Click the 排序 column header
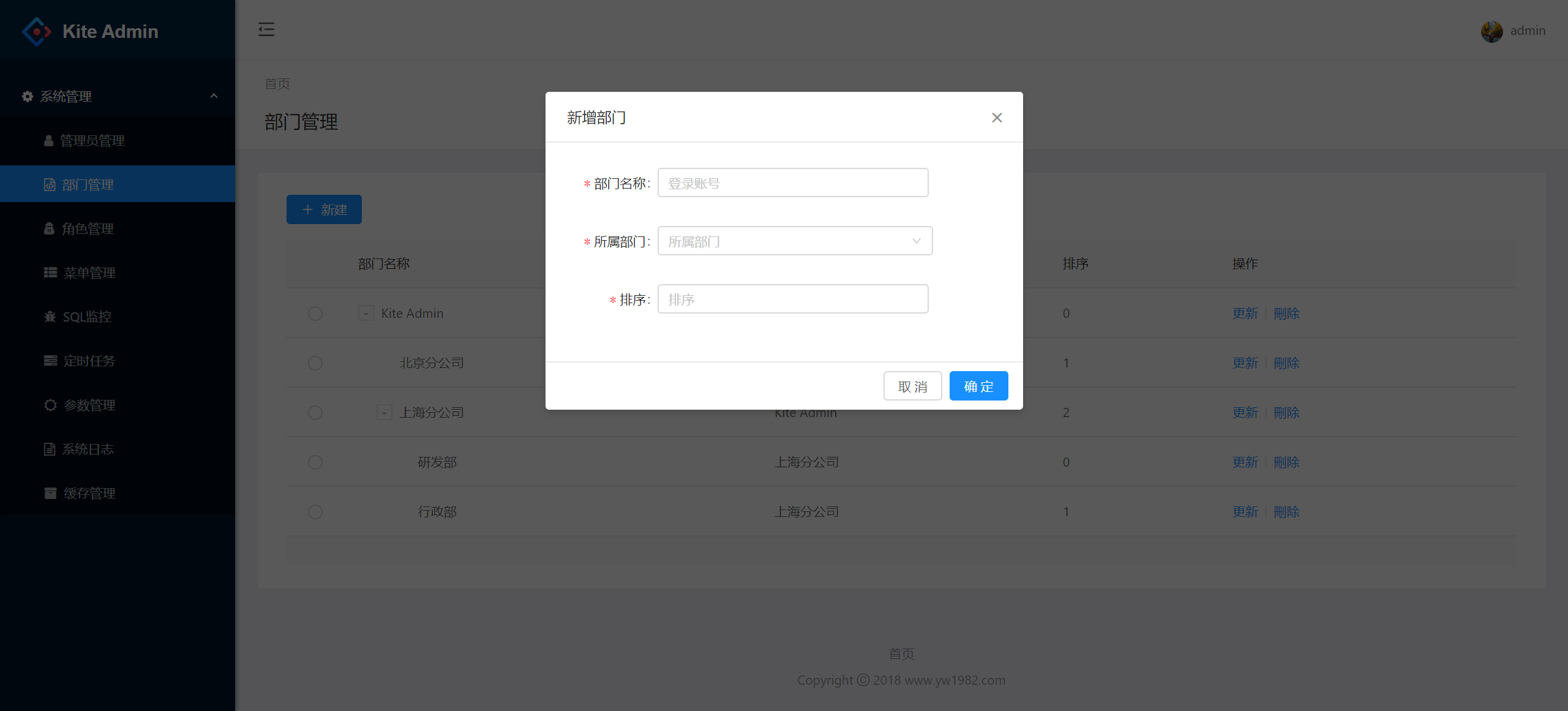This screenshot has width=1568, height=711. [1076, 264]
